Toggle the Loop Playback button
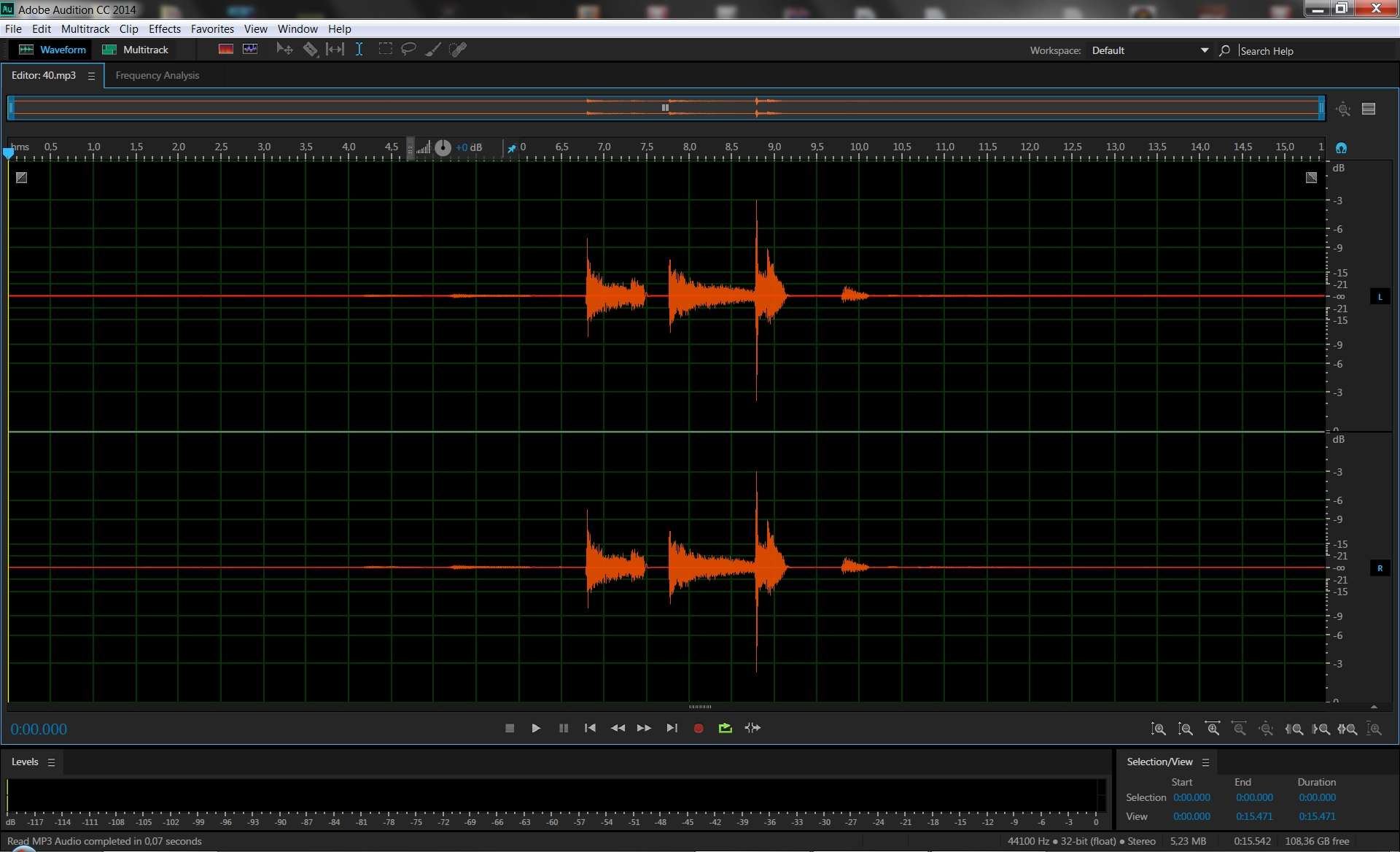This screenshot has width=1400, height=852. click(x=725, y=728)
